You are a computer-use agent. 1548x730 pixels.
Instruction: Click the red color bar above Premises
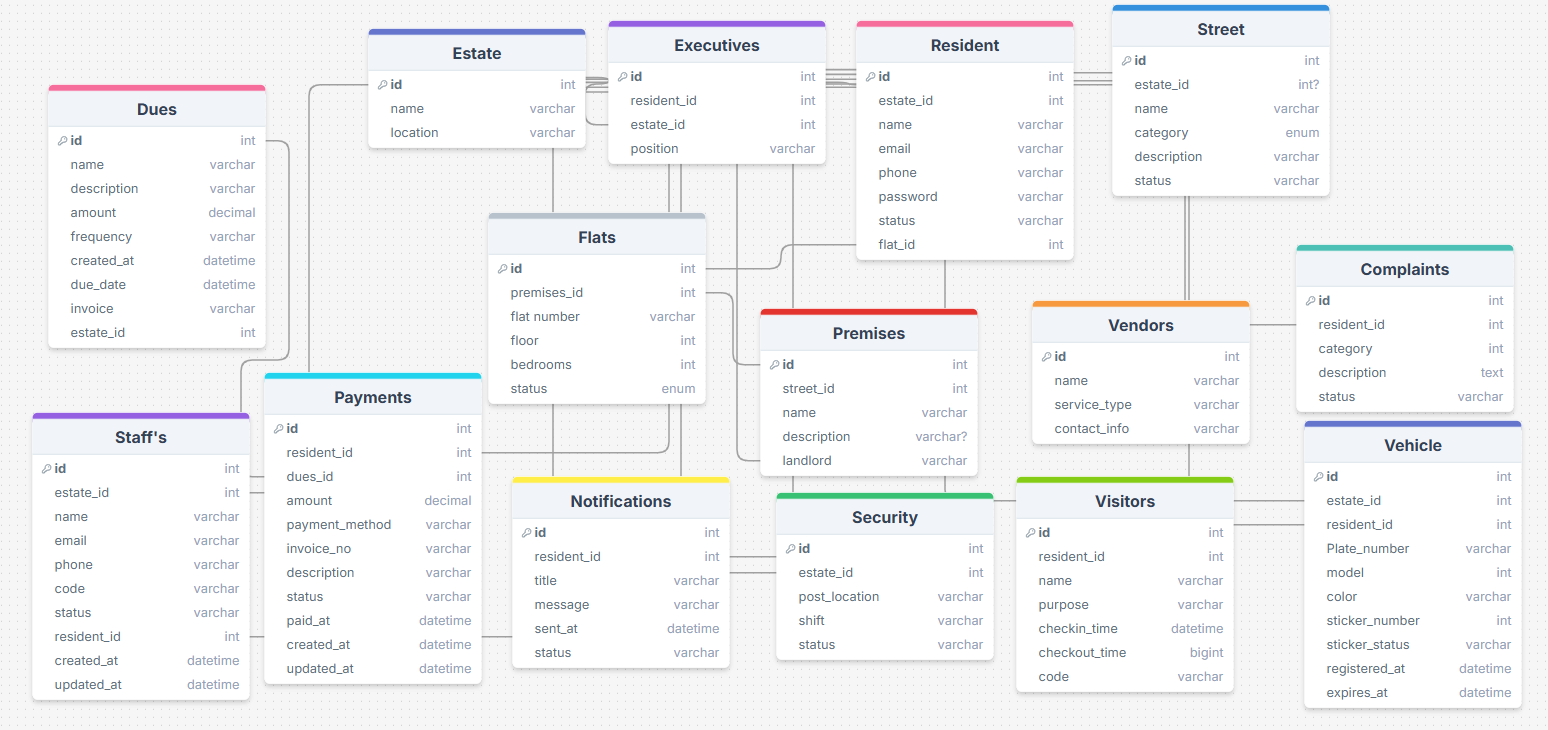coord(868,312)
